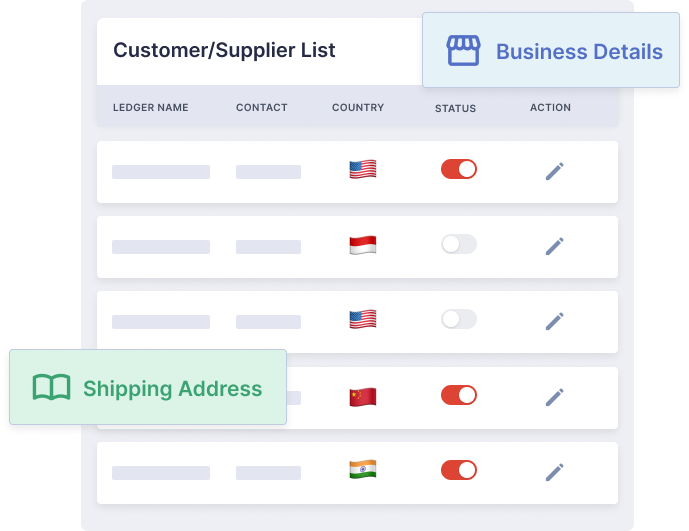Click the COUNTRY column header
This screenshot has width=689, height=531.
(x=358, y=107)
